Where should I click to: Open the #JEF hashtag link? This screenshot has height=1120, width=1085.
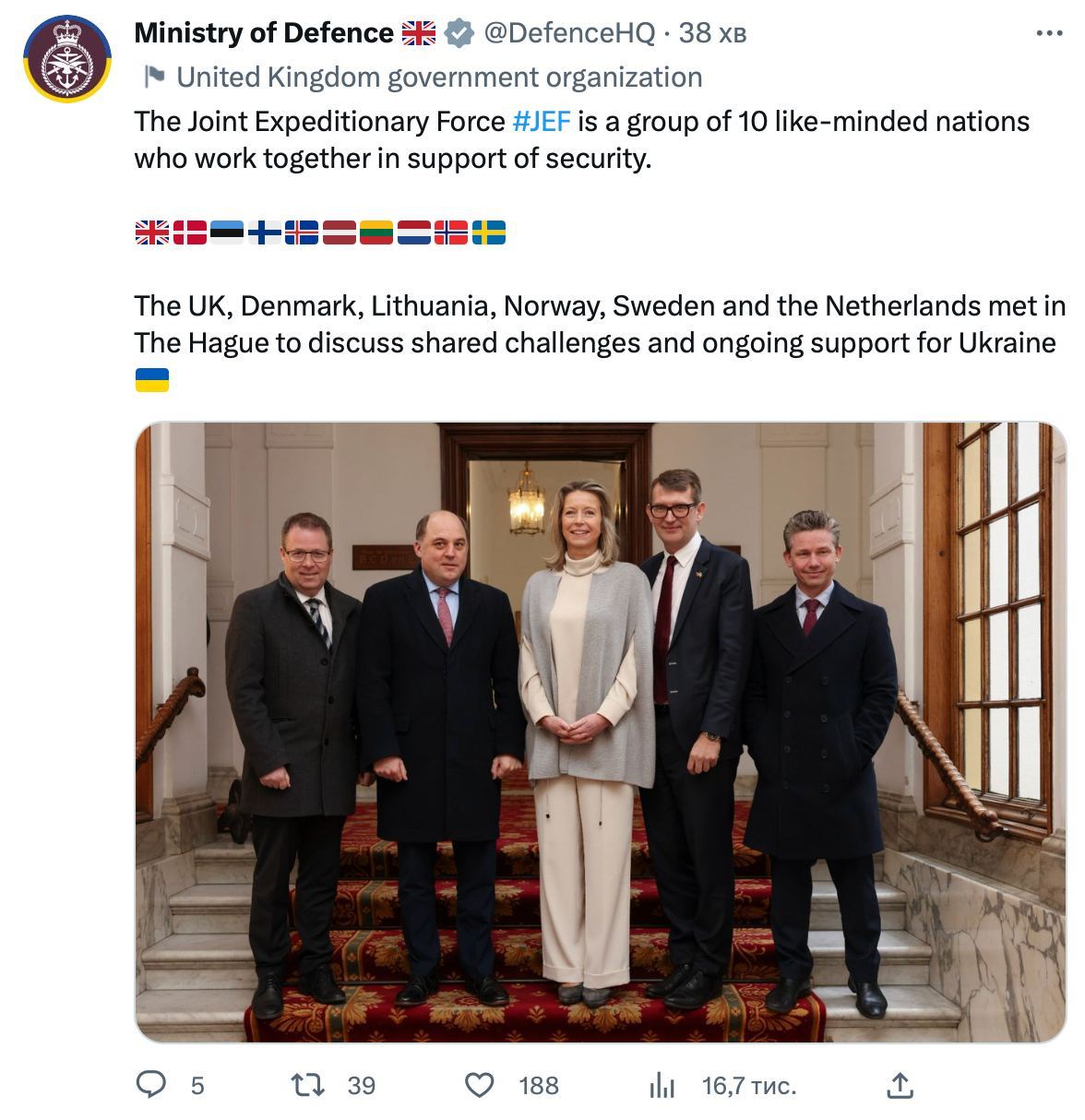click(542, 122)
